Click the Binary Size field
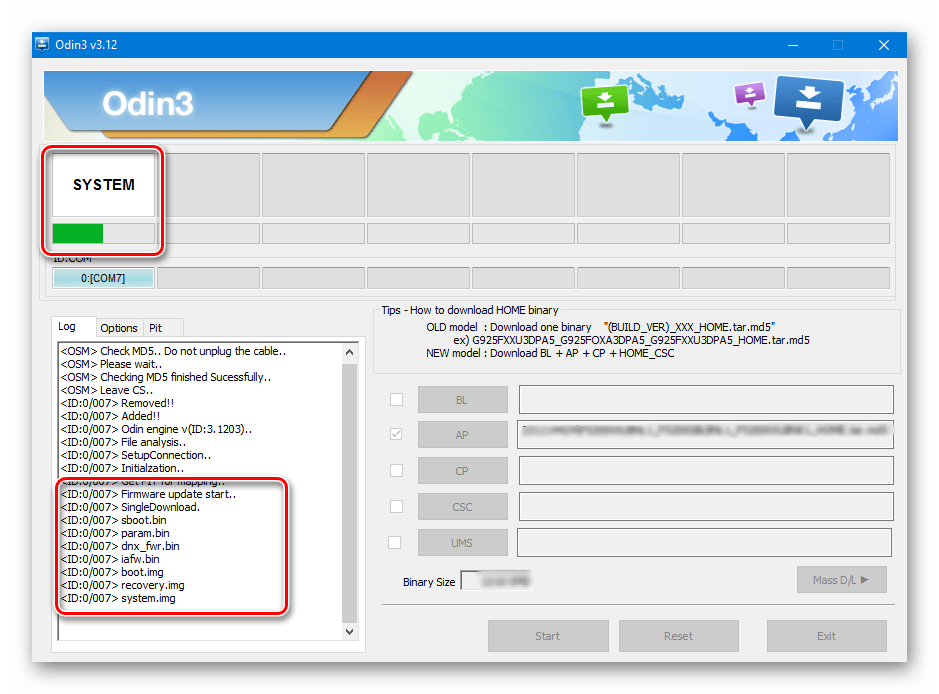 coord(495,581)
